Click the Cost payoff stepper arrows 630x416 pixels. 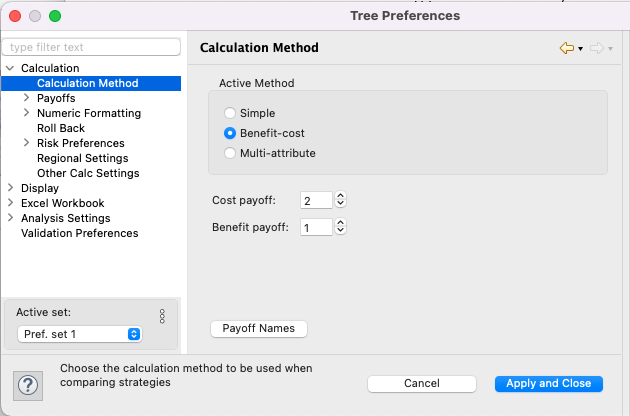pos(340,201)
